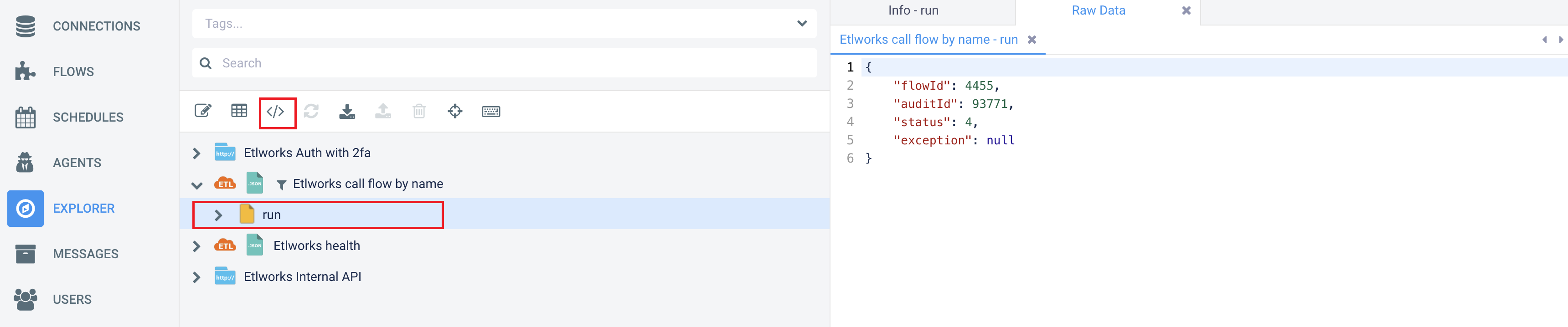Click the raw data code icon
The image size is (1568, 327).
(275, 111)
